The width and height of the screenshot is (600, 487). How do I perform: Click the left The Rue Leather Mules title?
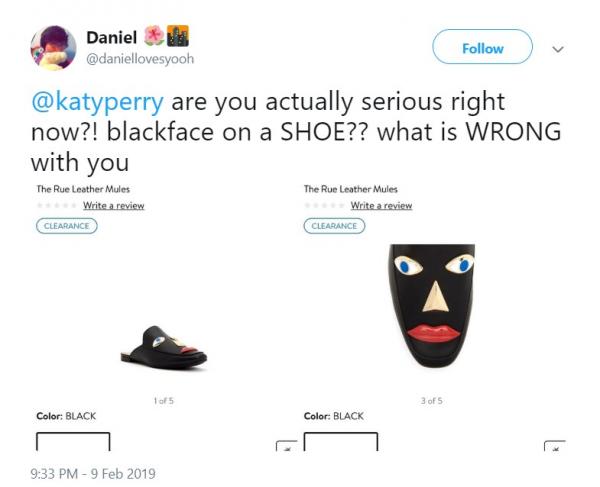click(x=83, y=189)
